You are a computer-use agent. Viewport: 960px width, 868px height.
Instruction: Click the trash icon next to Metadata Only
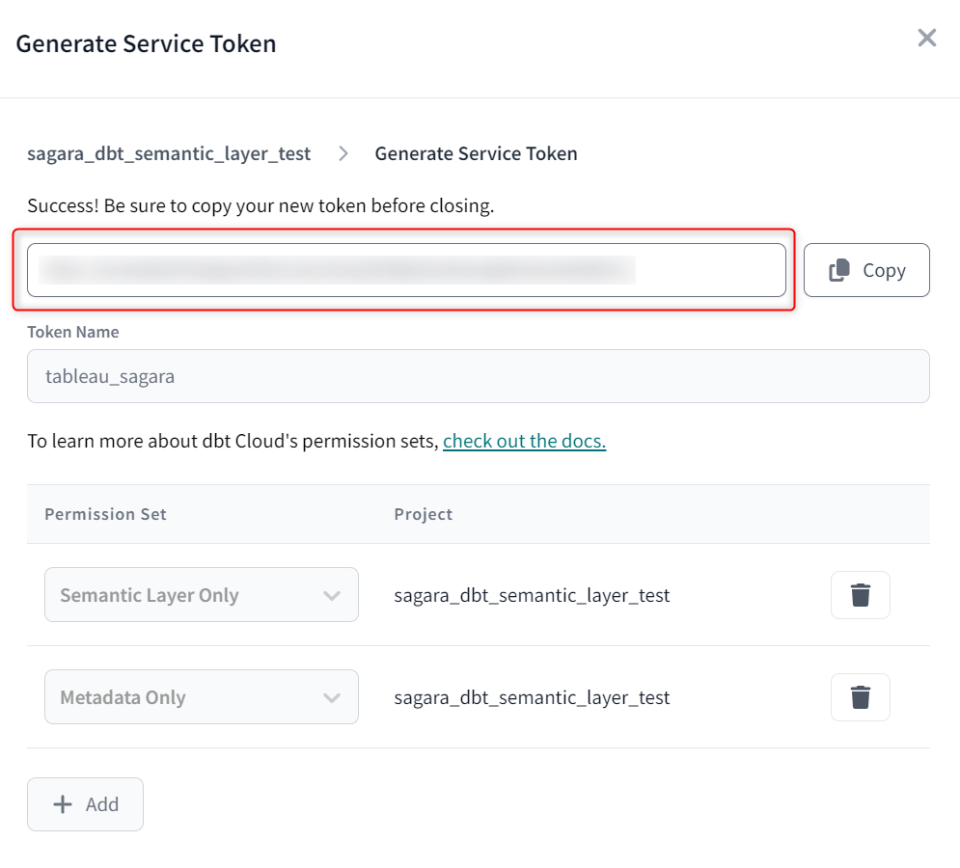click(x=860, y=697)
